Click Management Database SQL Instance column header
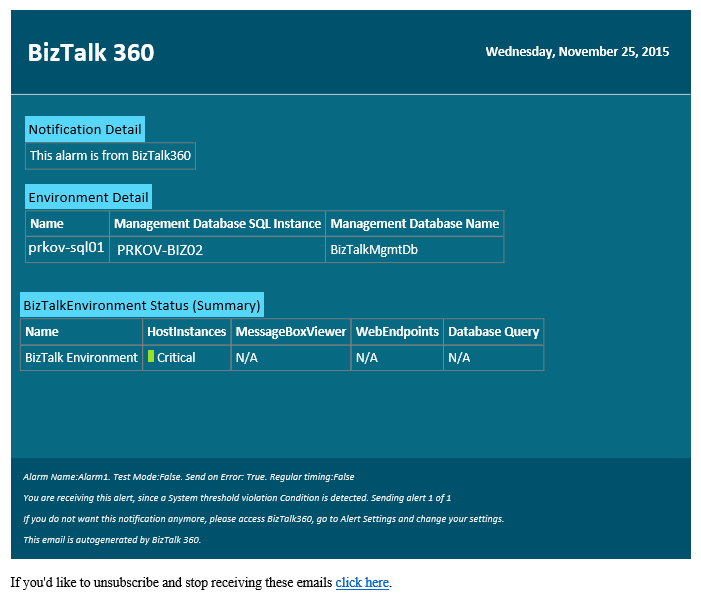Screen dimensions: 701x597 (218, 223)
